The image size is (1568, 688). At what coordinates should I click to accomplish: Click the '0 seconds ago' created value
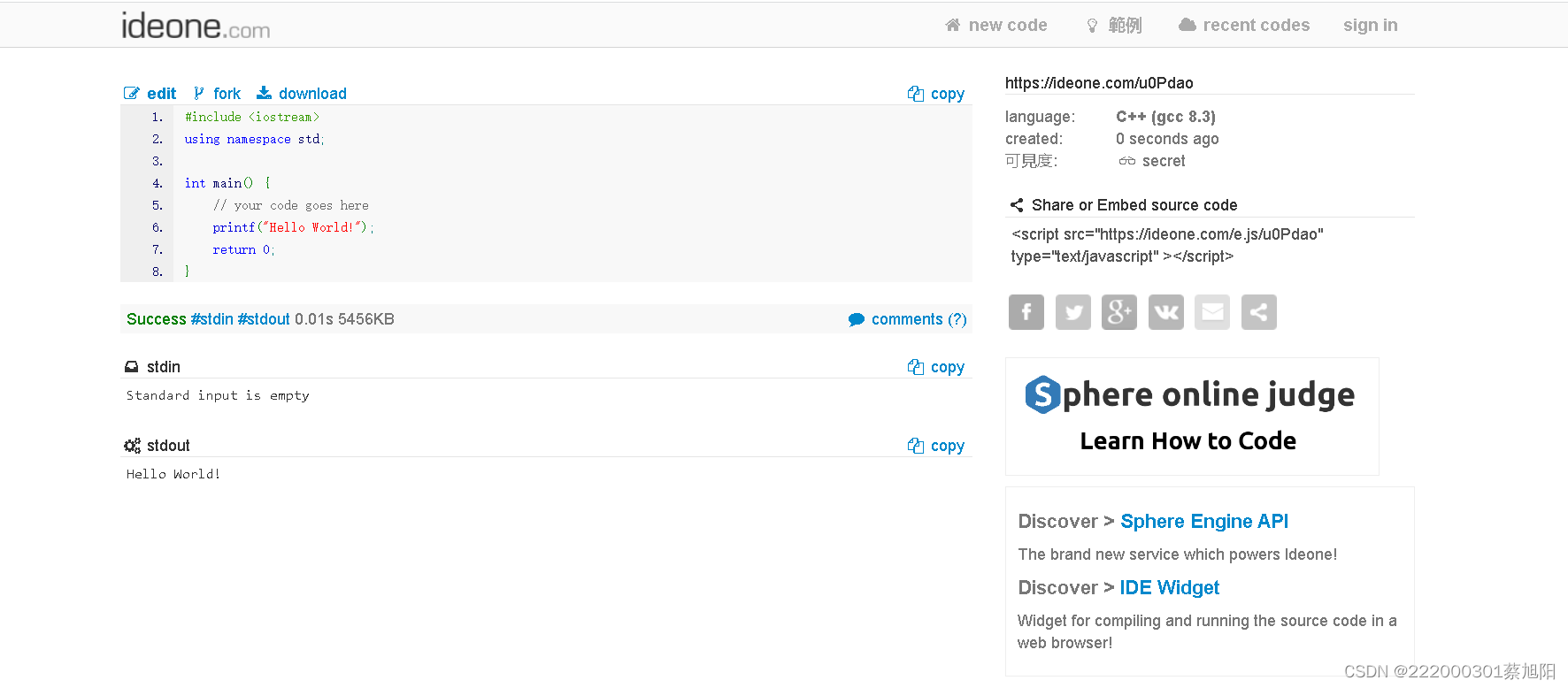[x=1167, y=139]
